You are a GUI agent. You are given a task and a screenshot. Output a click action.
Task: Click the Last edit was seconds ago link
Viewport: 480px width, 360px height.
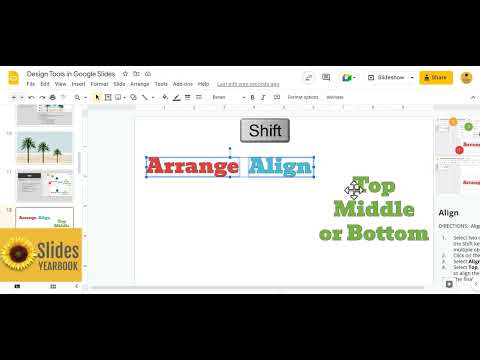click(248, 84)
